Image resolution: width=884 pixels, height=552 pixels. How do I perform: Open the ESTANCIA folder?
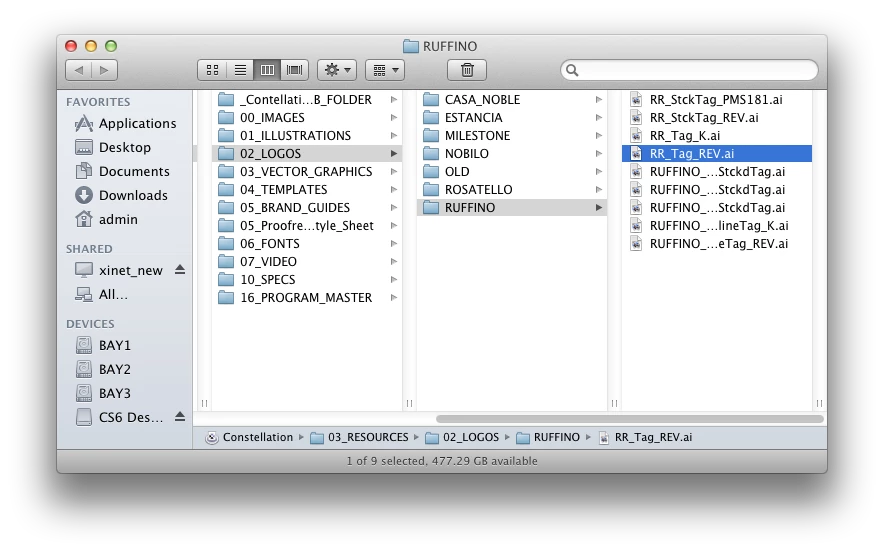pos(512,118)
